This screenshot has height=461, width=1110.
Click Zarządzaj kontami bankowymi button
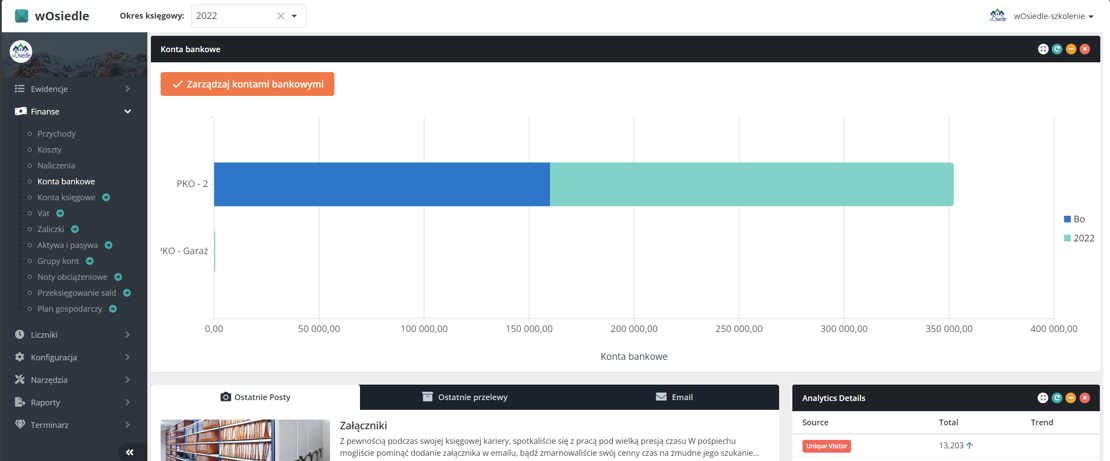pyautogui.click(x=247, y=84)
